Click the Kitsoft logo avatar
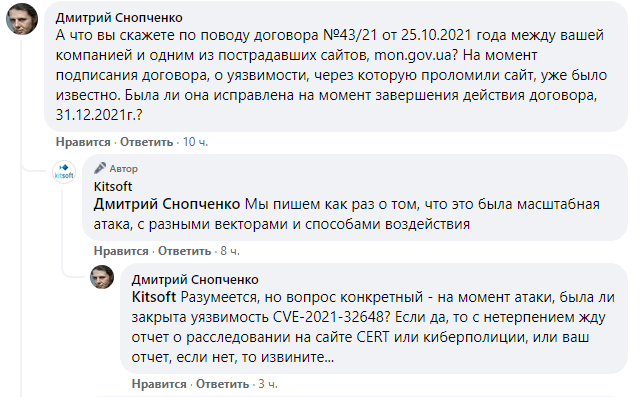The image size is (642, 397). pos(64,172)
